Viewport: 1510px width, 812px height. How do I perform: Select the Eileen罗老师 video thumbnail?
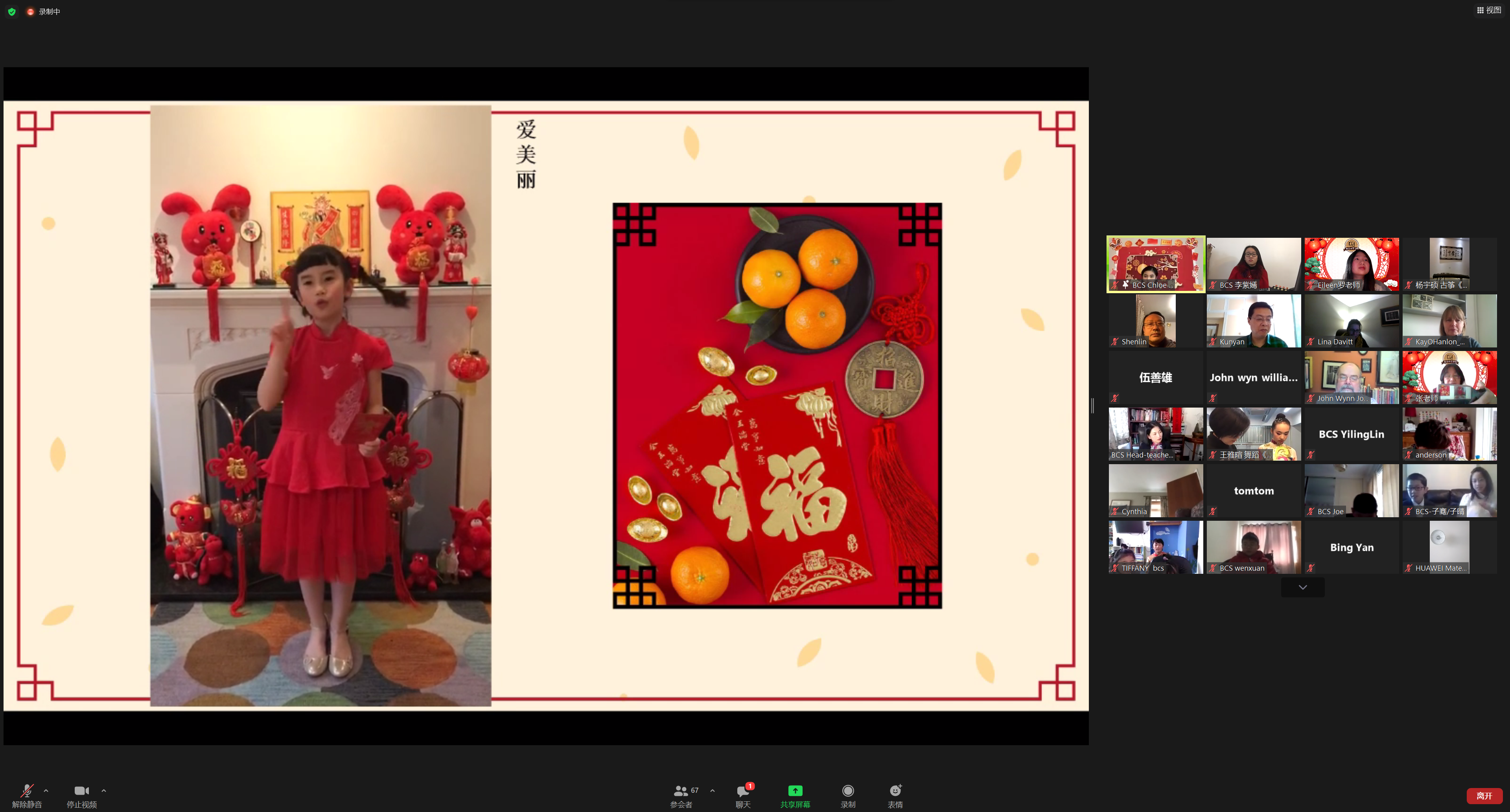(1351, 264)
